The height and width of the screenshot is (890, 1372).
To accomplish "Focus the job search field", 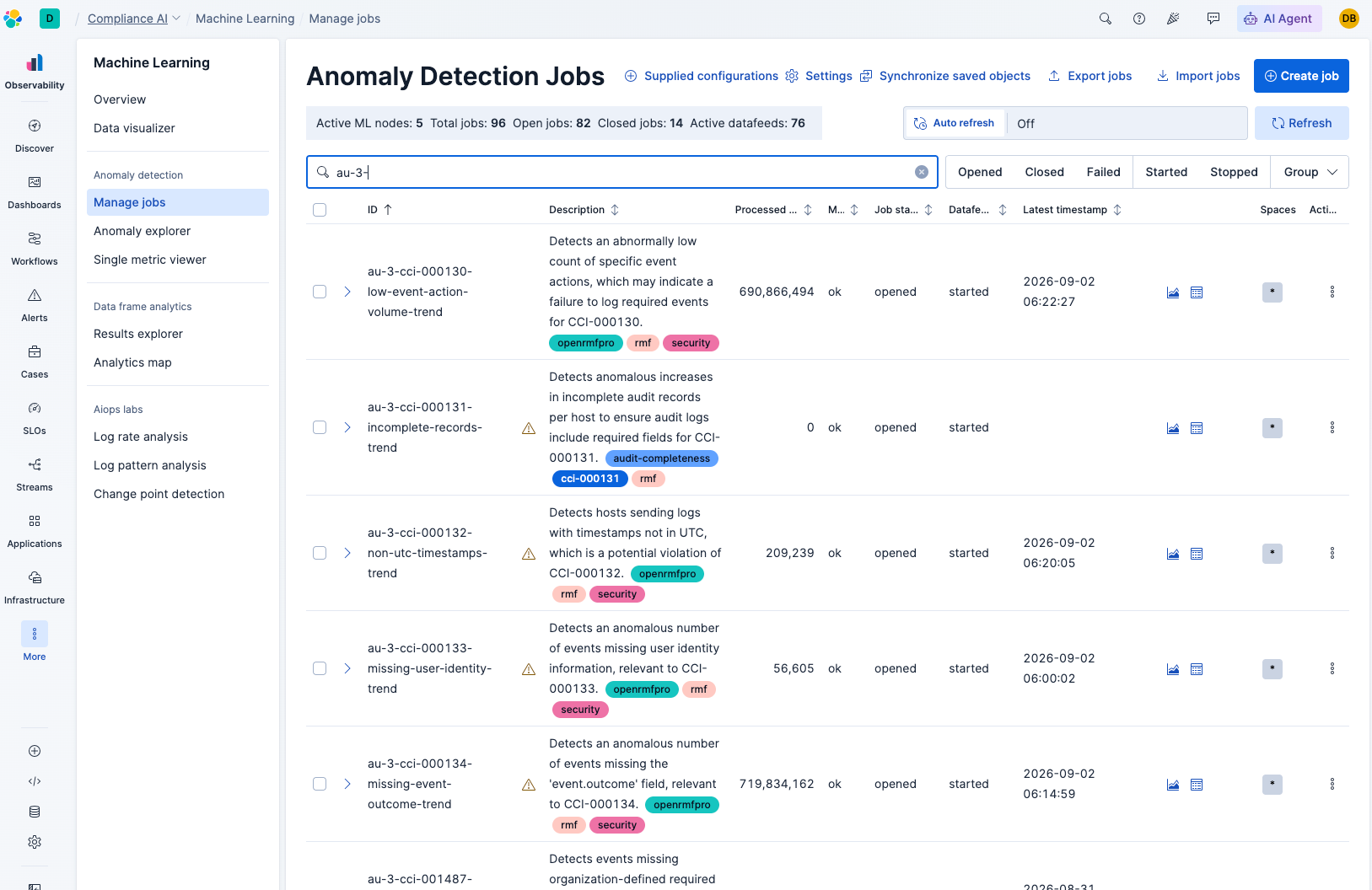I will click(x=621, y=172).
